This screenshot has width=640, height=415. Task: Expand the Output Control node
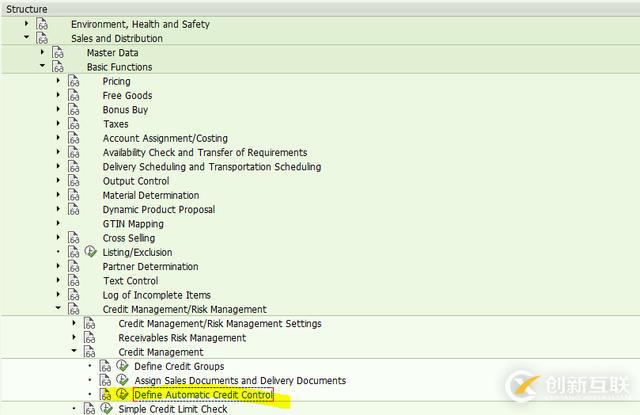coord(58,180)
